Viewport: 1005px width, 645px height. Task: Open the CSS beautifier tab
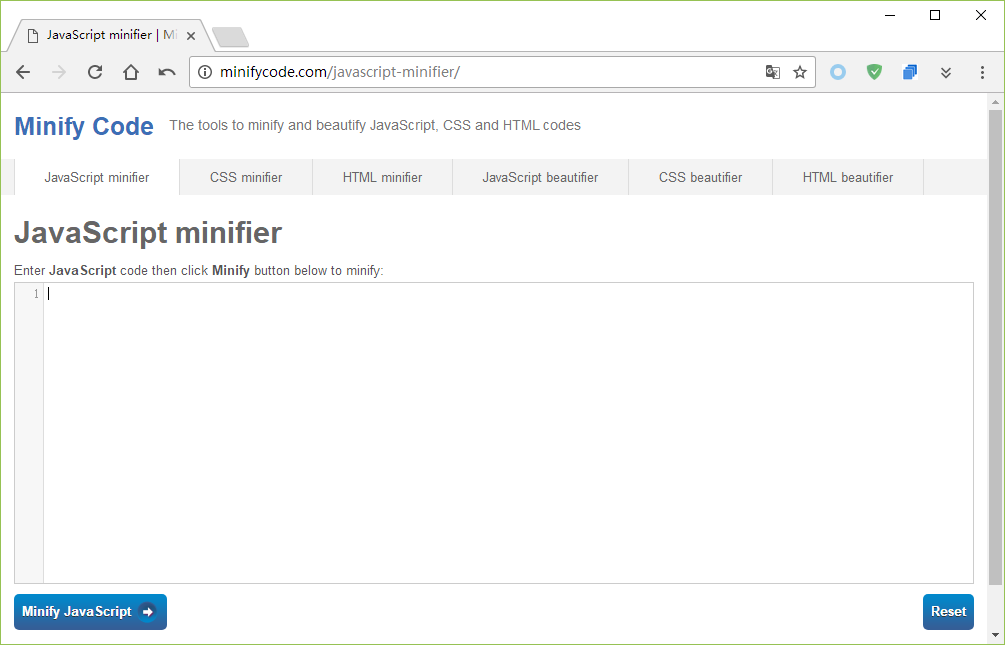point(701,177)
